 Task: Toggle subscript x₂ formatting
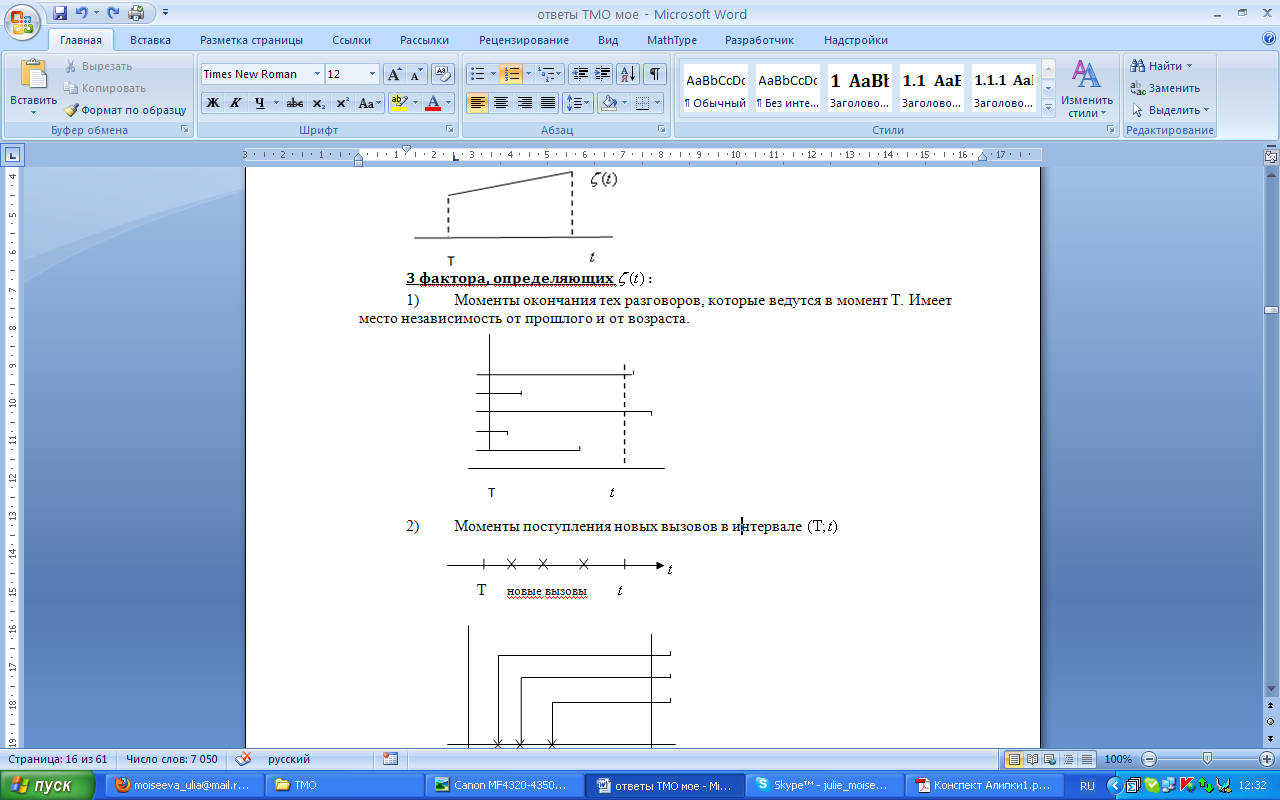click(x=318, y=102)
